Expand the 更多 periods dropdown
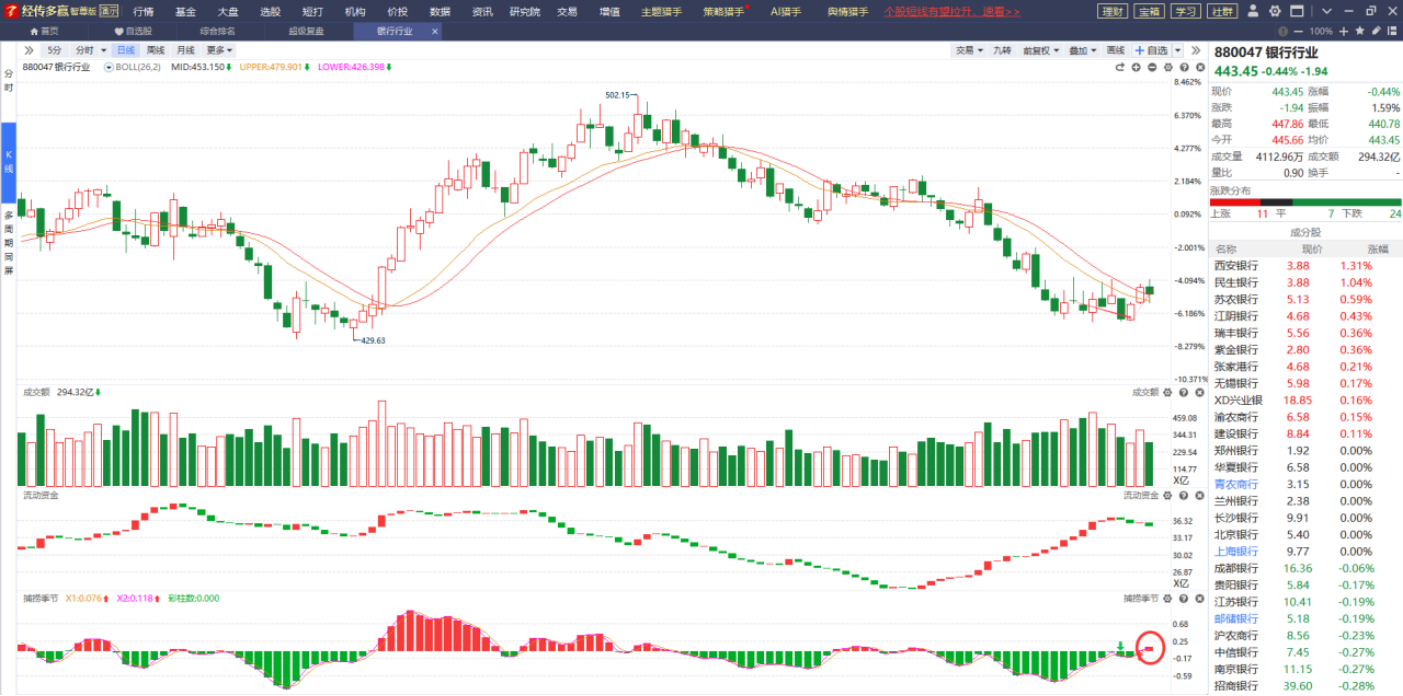Screen dimensions: 1403x696 [219, 50]
